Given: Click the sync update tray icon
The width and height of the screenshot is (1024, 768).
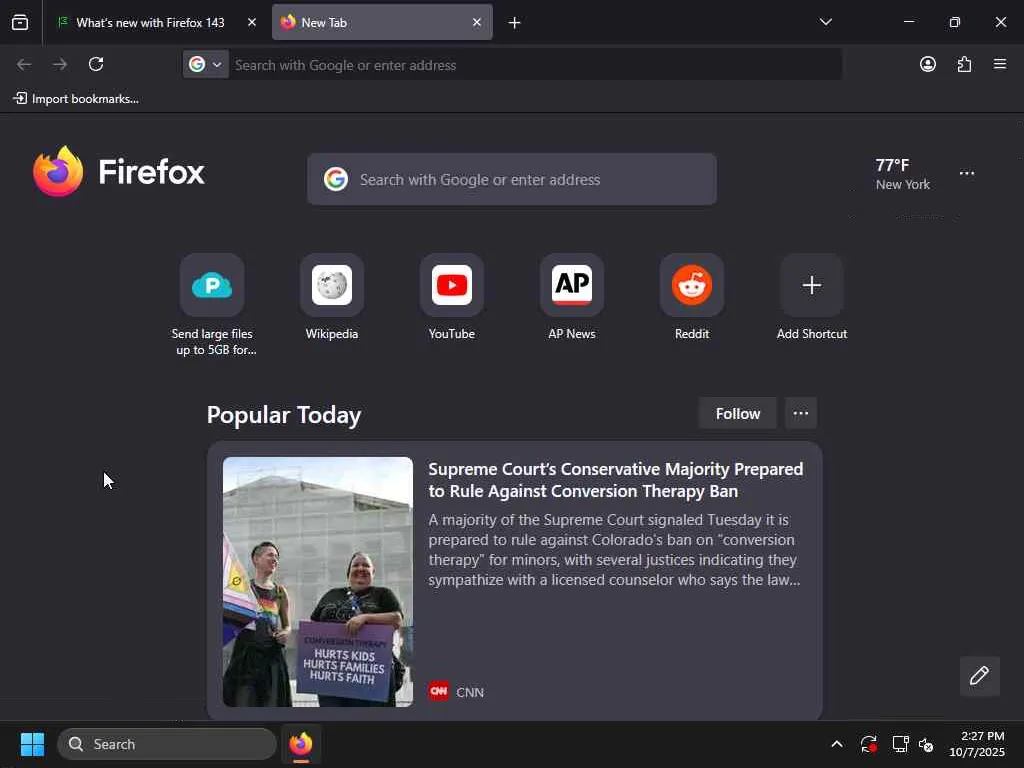Looking at the screenshot, I should 869,744.
